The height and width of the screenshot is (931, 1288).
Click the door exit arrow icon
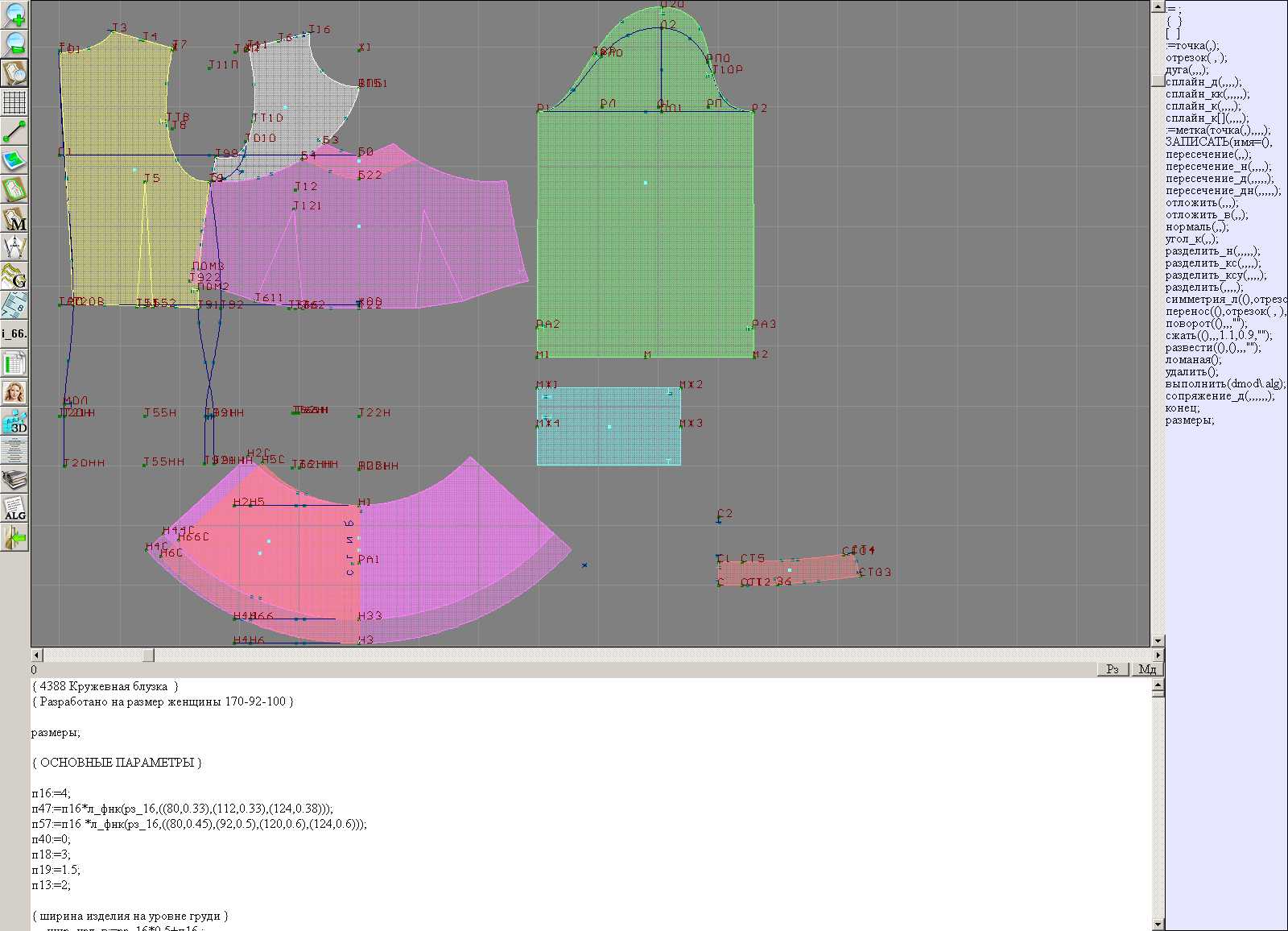point(14,537)
